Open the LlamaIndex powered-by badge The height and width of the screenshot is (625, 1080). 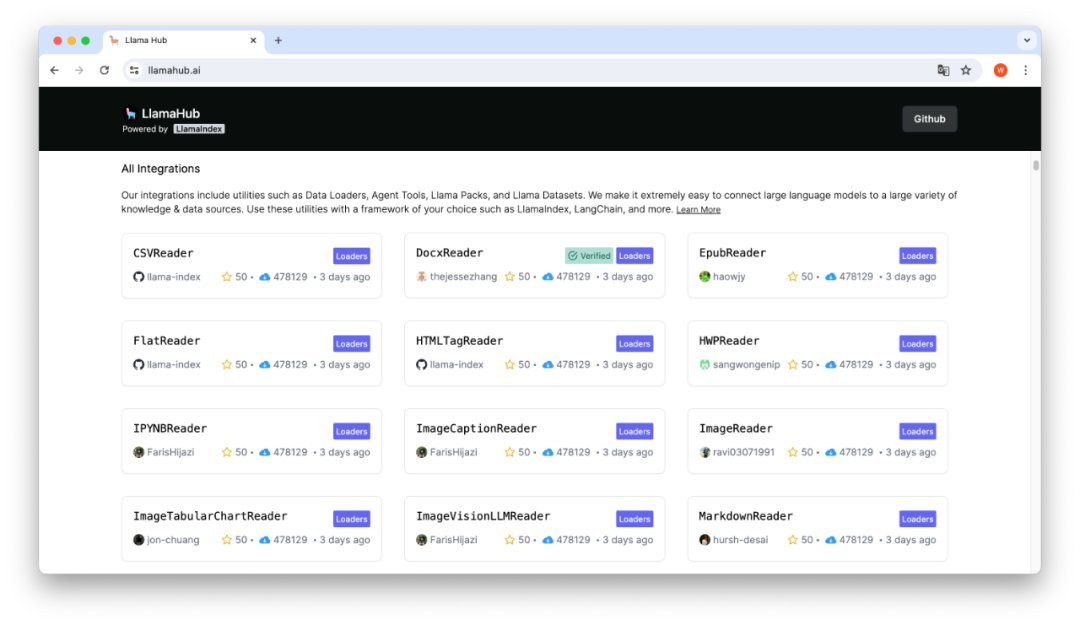click(x=199, y=129)
